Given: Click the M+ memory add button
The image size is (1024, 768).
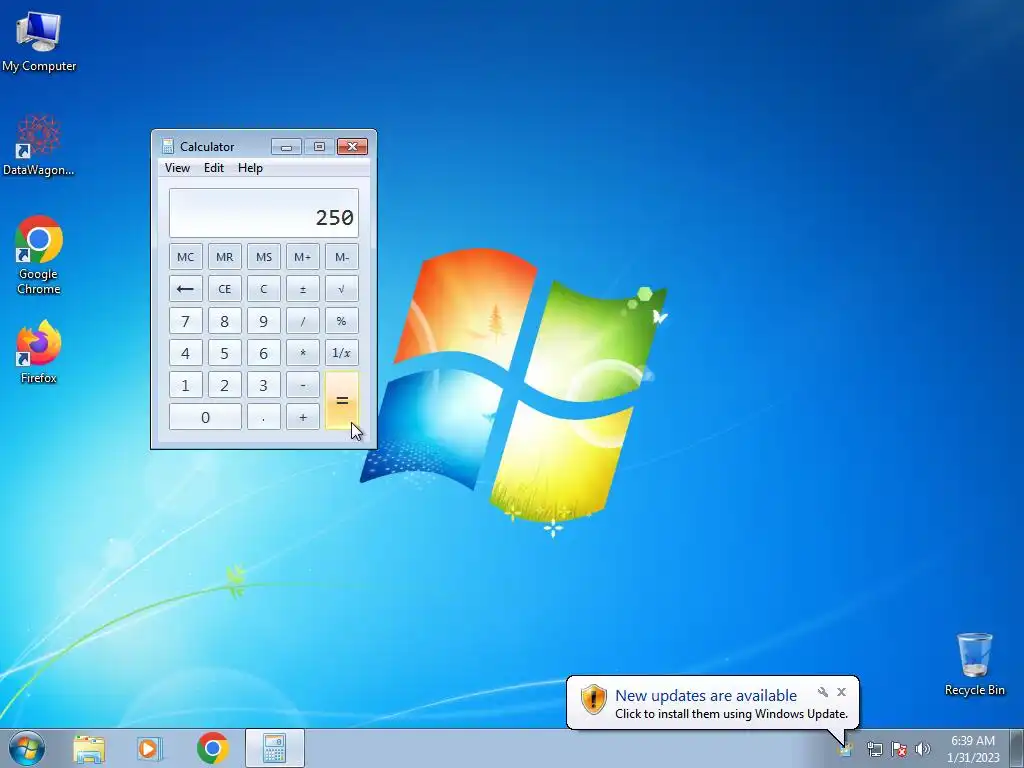Looking at the screenshot, I should pyautogui.click(x=302, y=257).
